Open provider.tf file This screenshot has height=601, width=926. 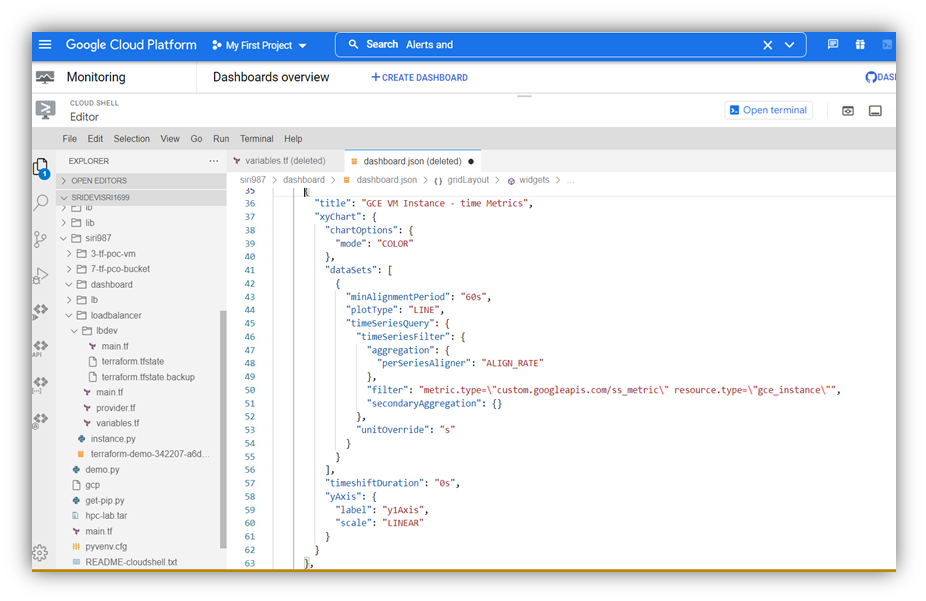click(116, 408)
